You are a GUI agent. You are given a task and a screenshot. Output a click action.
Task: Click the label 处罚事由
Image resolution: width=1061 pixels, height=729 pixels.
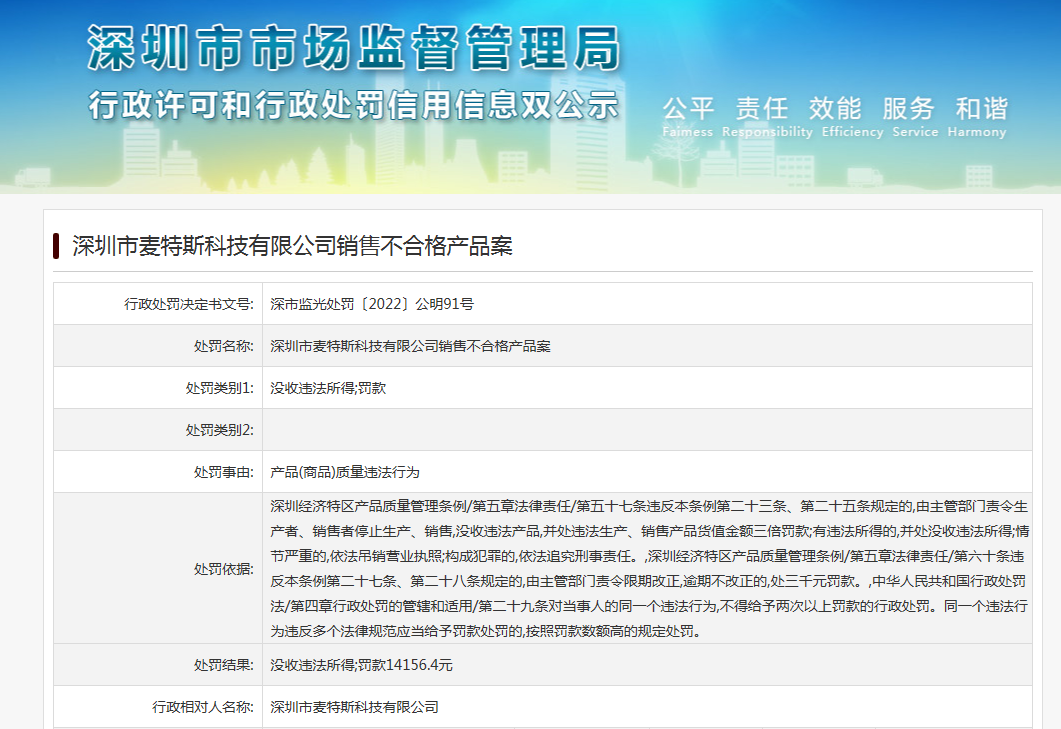223,472
